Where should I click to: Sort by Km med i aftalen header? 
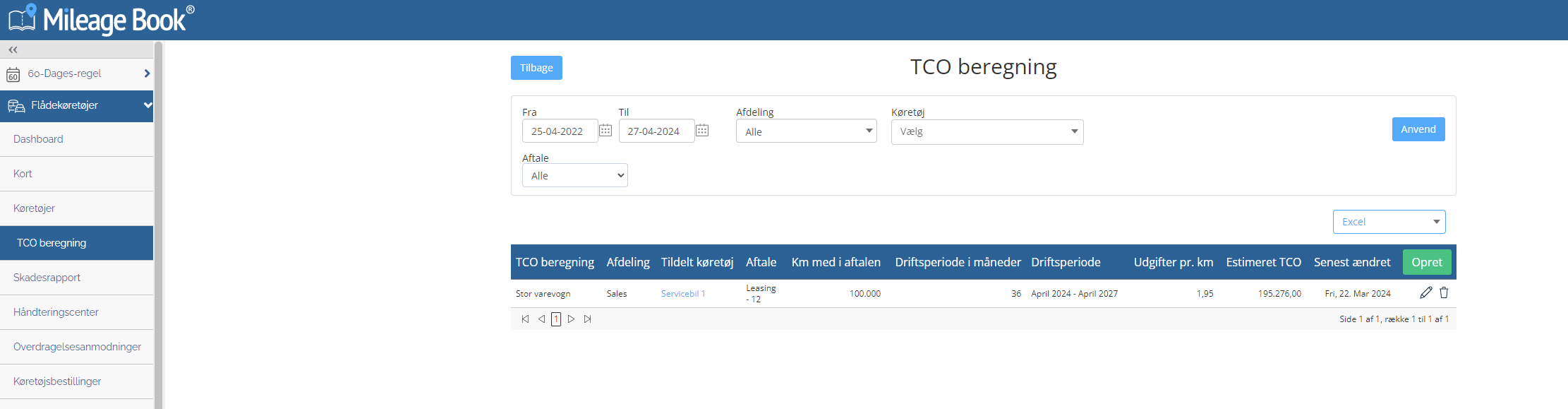click(x=836, y=262)
